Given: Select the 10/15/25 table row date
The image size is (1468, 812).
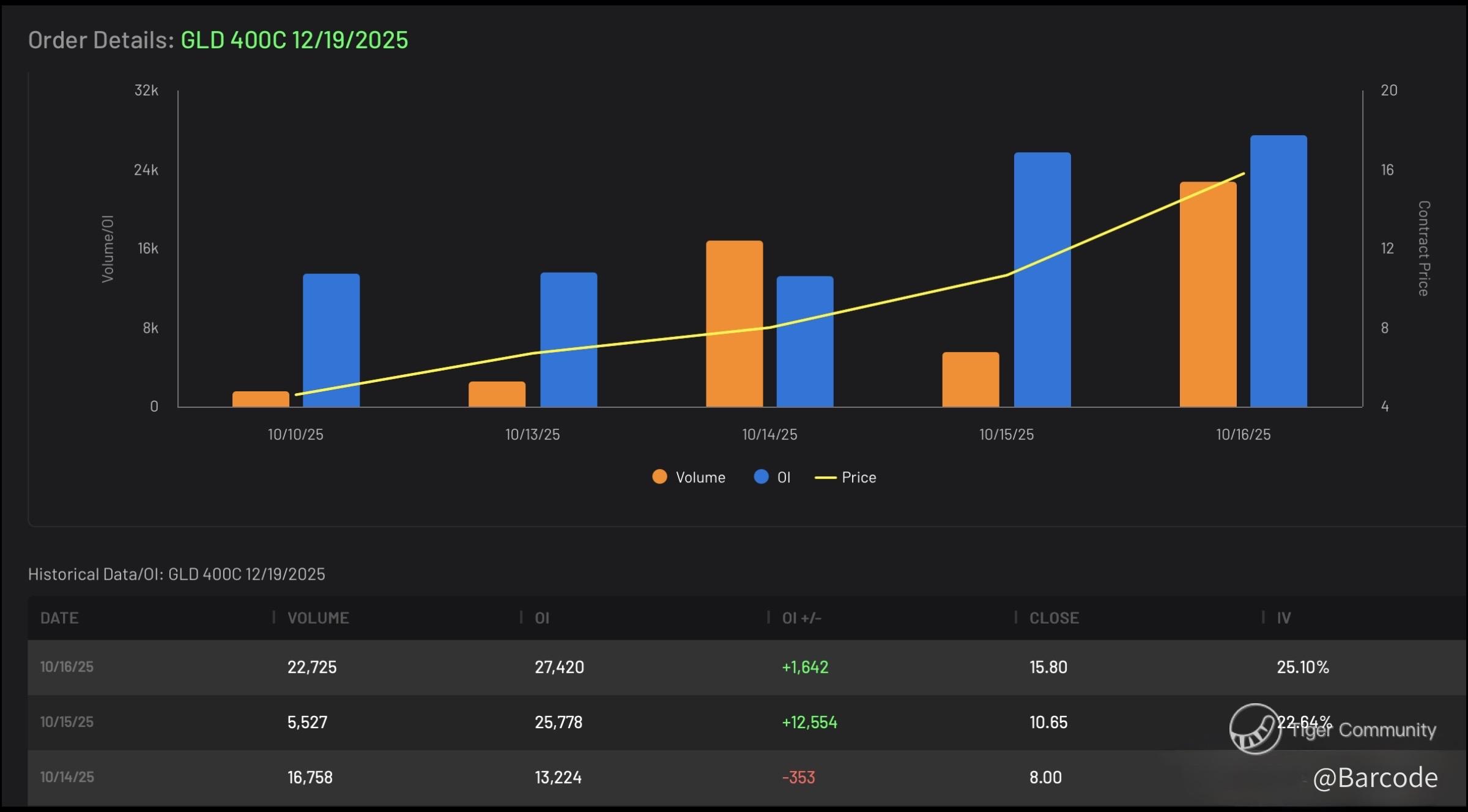Looking at the screenshot, I should 67,722.
